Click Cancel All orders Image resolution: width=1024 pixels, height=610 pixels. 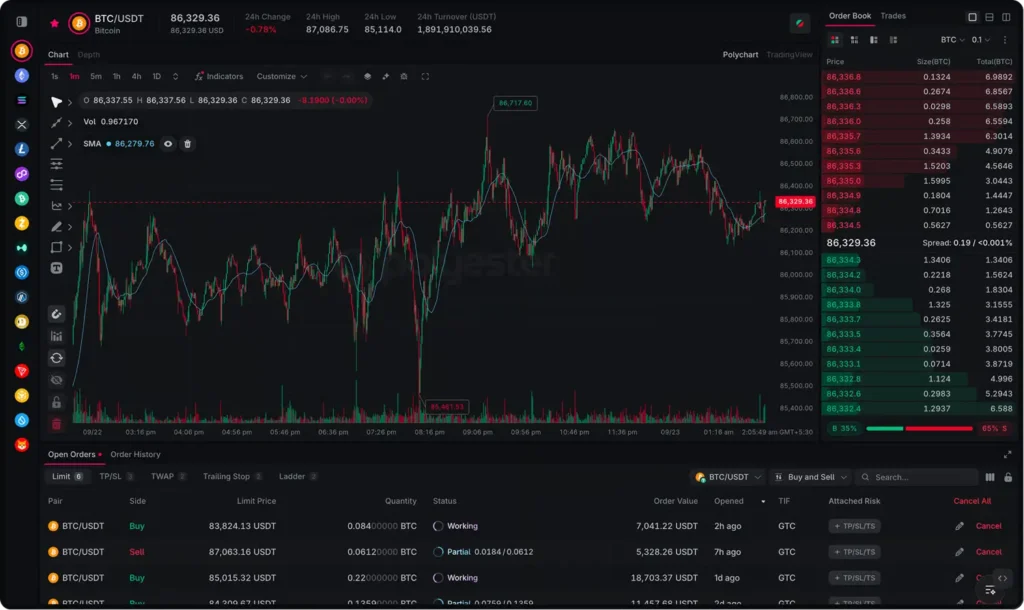tap(972, 501)
